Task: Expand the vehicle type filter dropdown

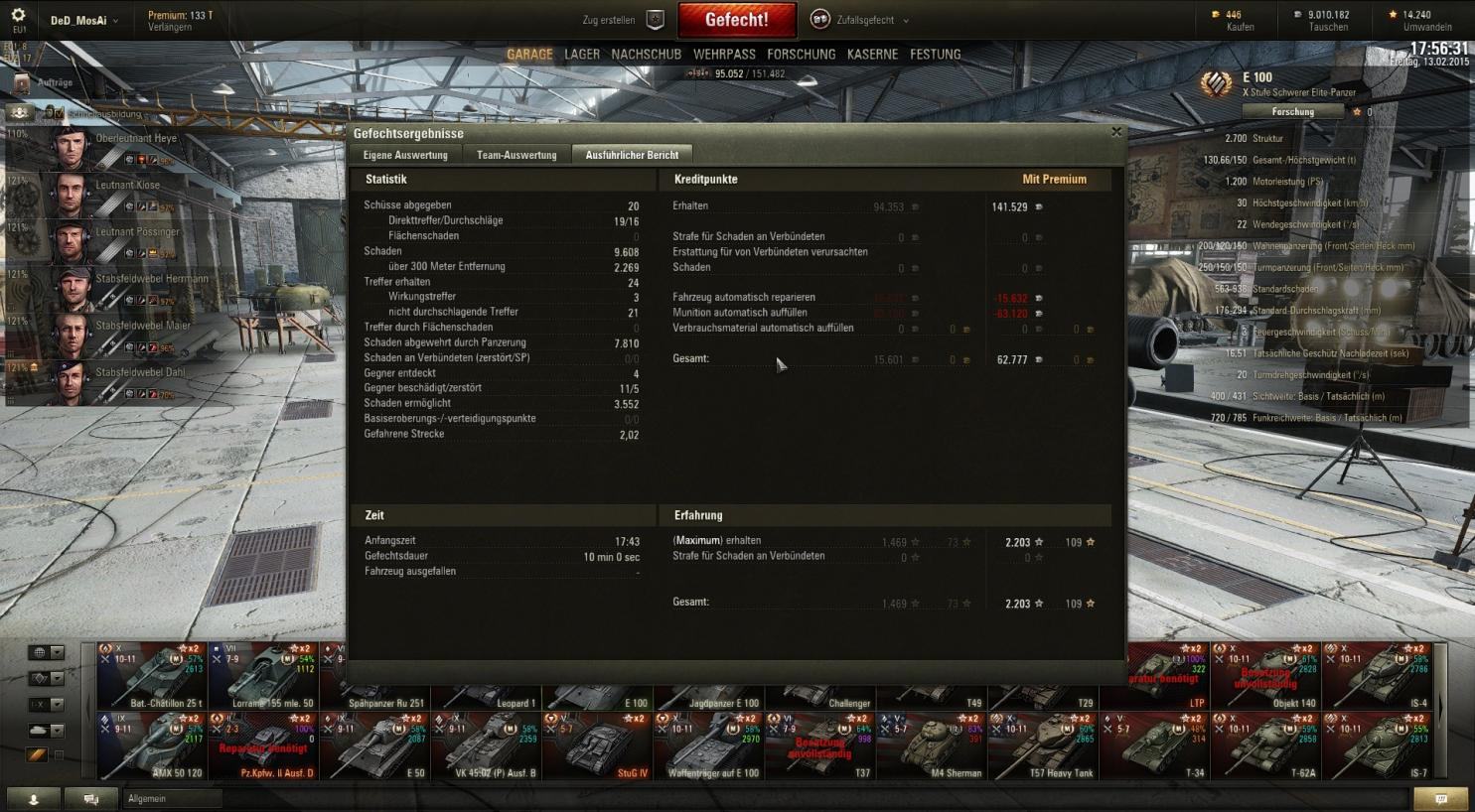Action: coord(47,678)
